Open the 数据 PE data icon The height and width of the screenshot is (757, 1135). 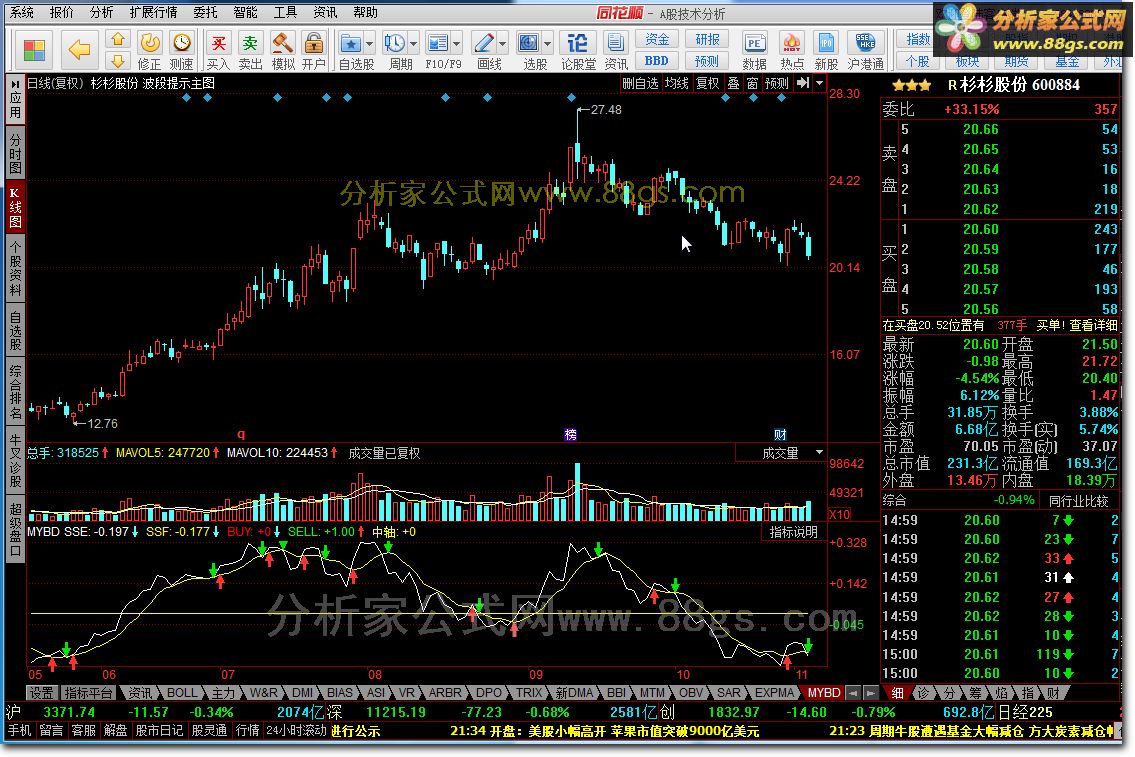tap(754, 51)
